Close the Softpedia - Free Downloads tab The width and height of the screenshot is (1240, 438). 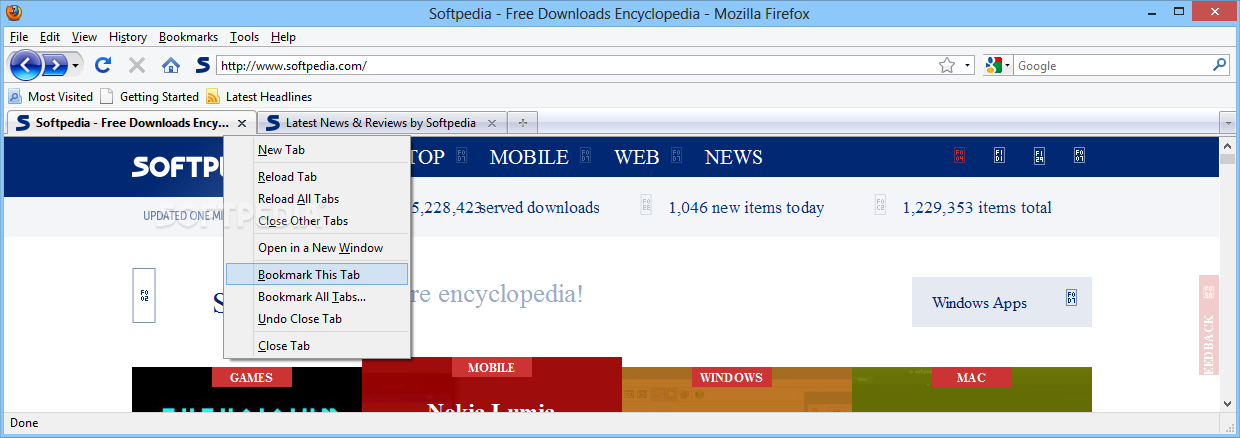(241, 123)
